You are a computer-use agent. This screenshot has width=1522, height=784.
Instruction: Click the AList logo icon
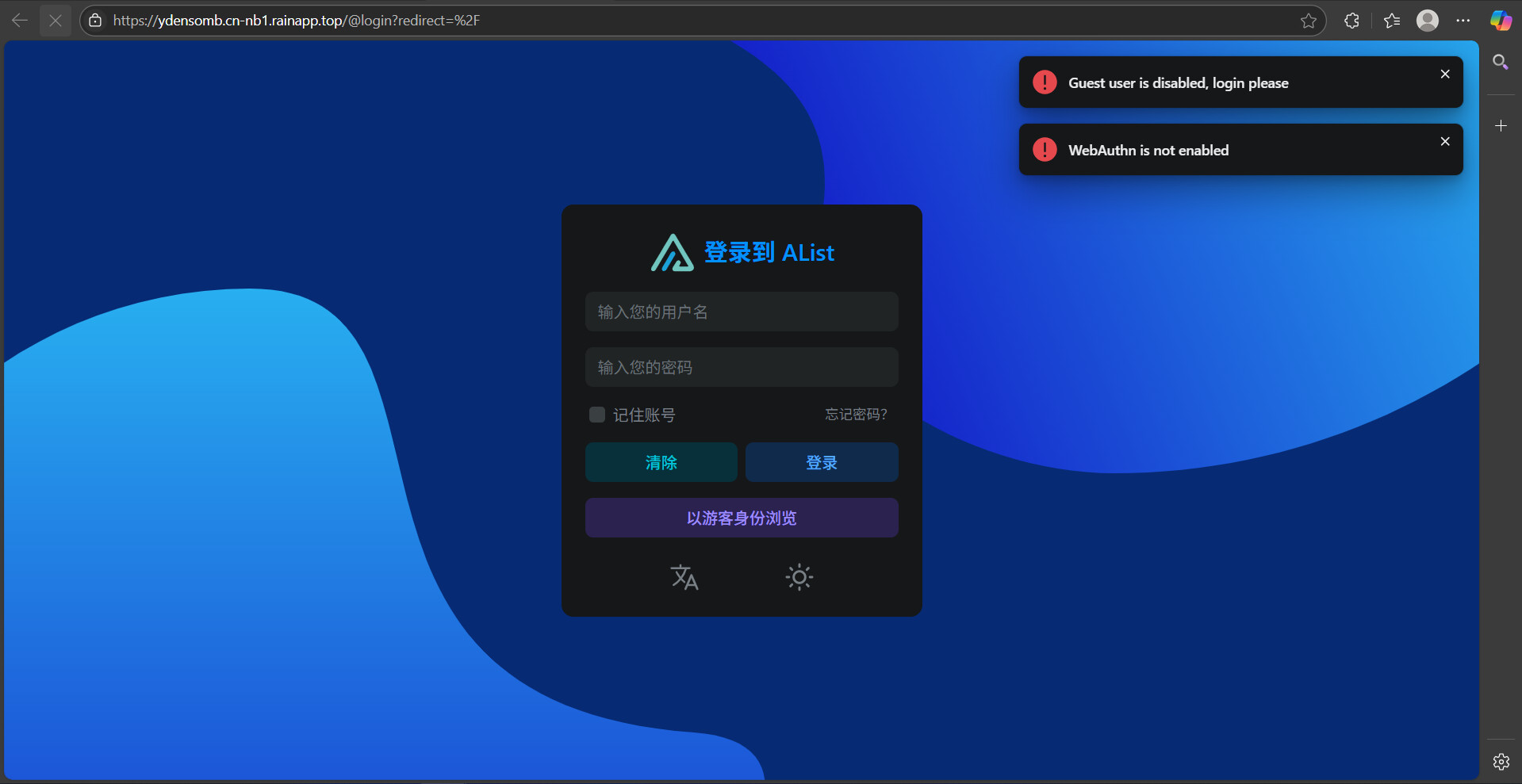click(672, 253)
